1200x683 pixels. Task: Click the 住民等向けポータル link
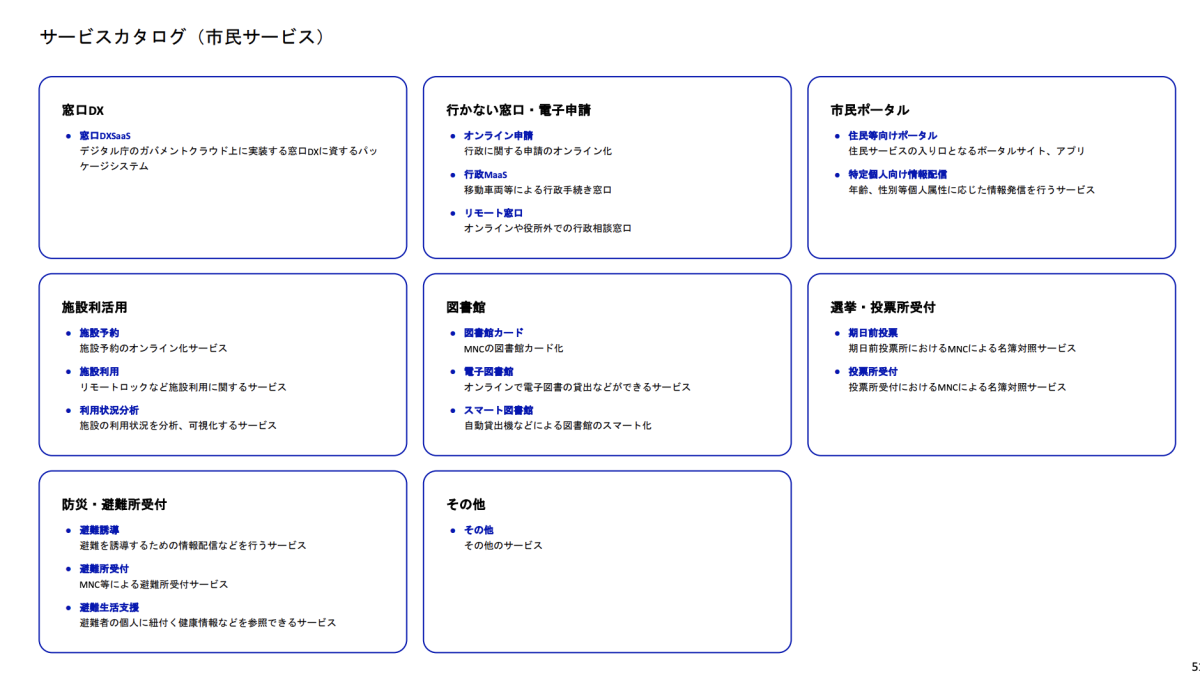coord(892,135)
